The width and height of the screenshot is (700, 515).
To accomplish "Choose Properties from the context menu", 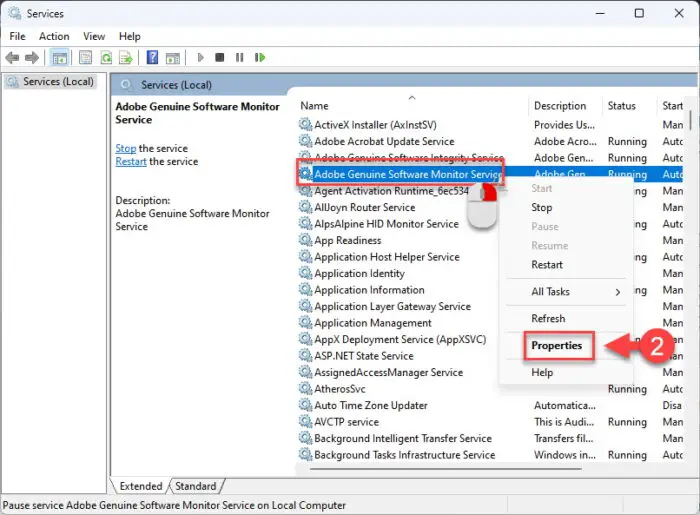I will pyautogui.click(x=557, y=346).
